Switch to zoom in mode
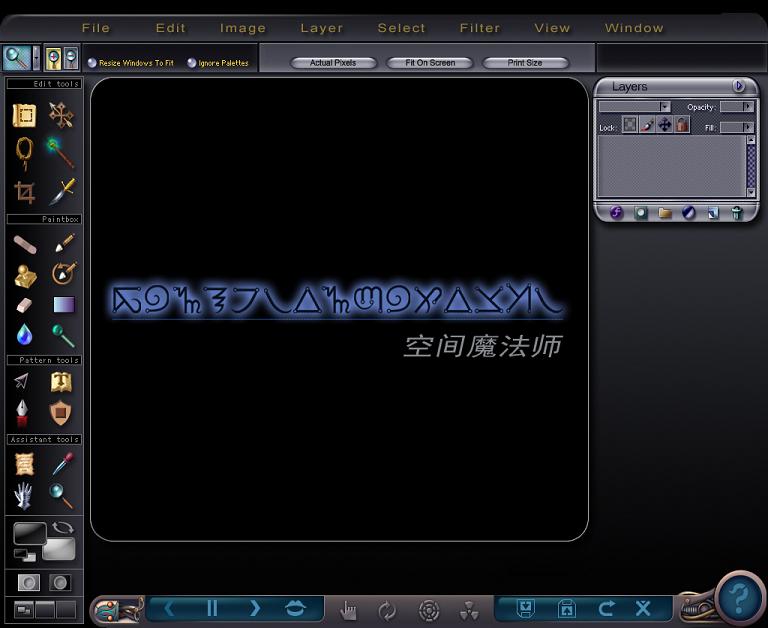Viewport: 768px width, 628px height. point(53,58)
